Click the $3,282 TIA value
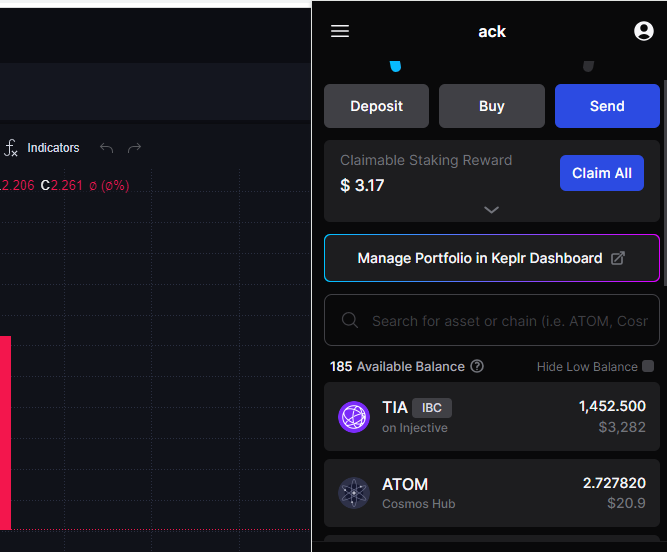Image resolution: width=667 pixels, height=552 pixels. 622,427
